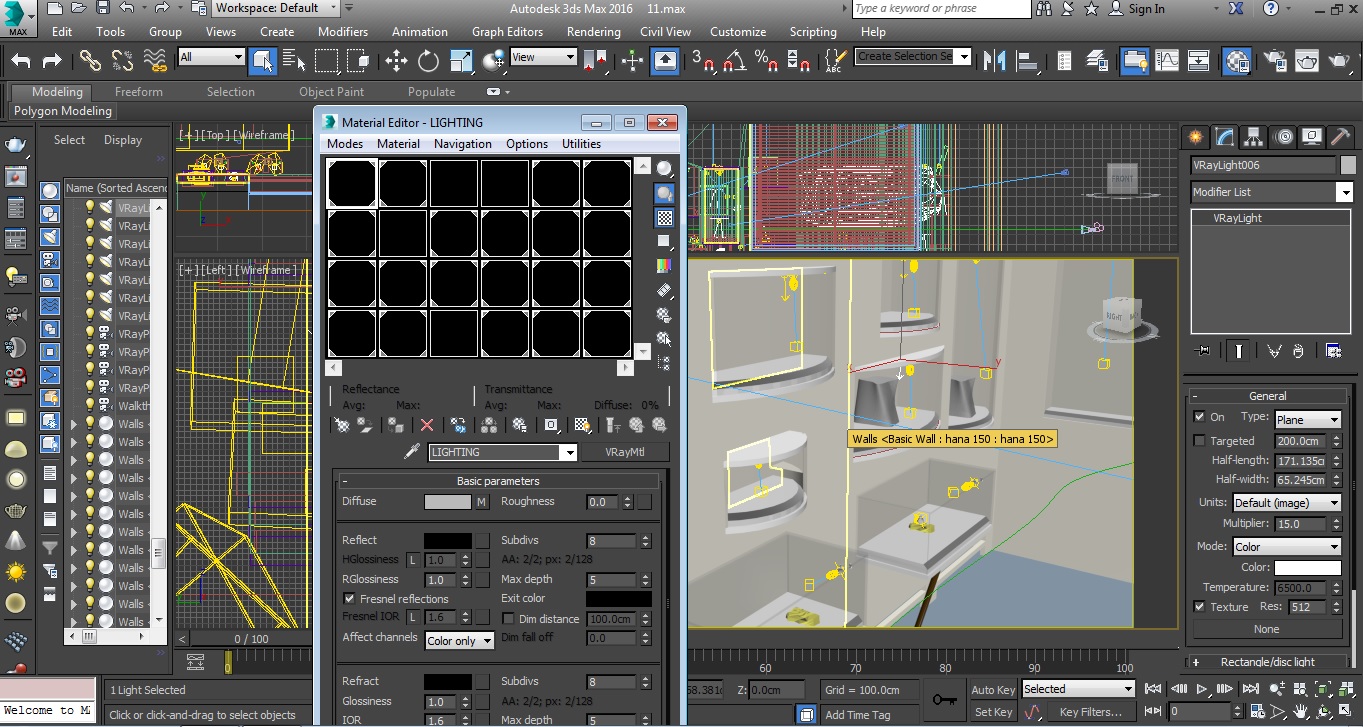Open the Mode dropdown showing Color
The height and width of the screenshot is (727, 1363).
click(1287, 546)
